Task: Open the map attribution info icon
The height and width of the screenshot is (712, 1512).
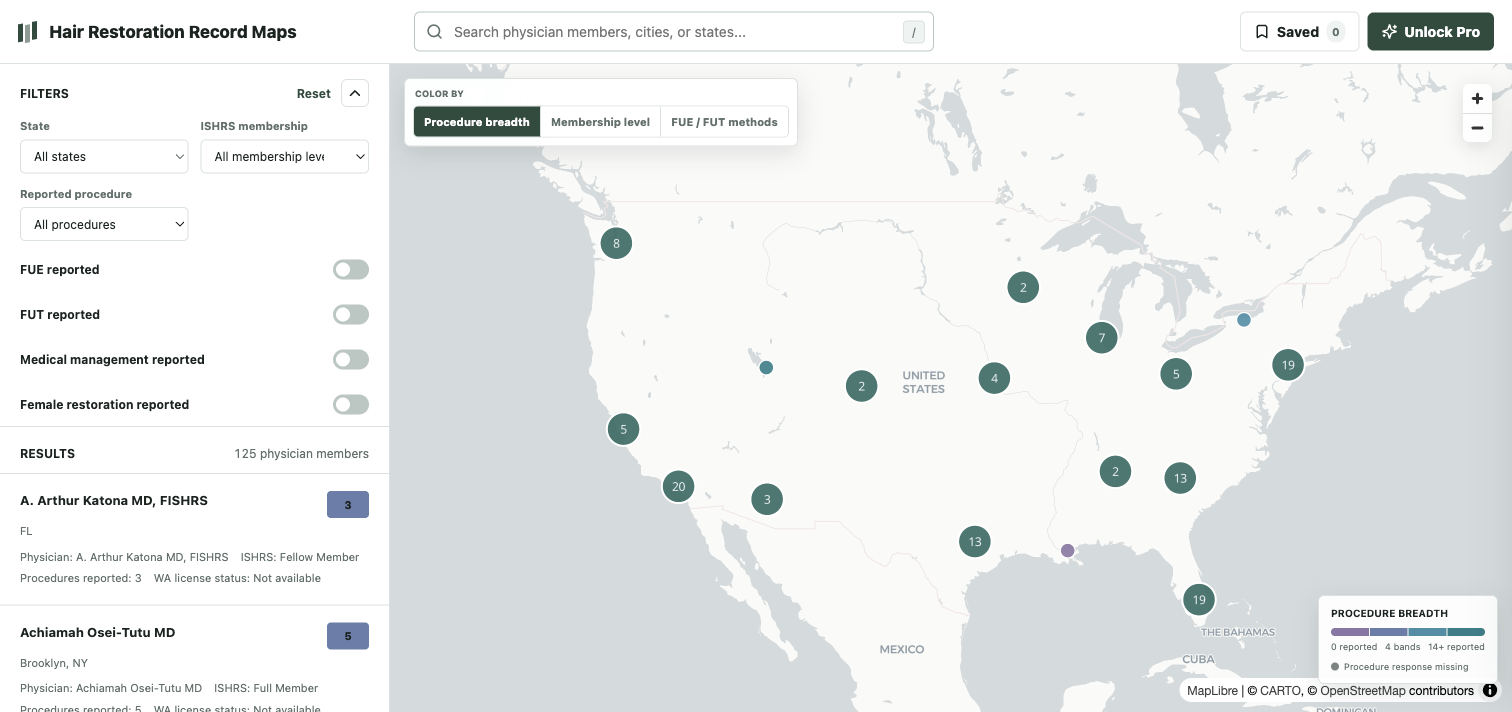Action: pyautogui.click(x=1490, y=690)
